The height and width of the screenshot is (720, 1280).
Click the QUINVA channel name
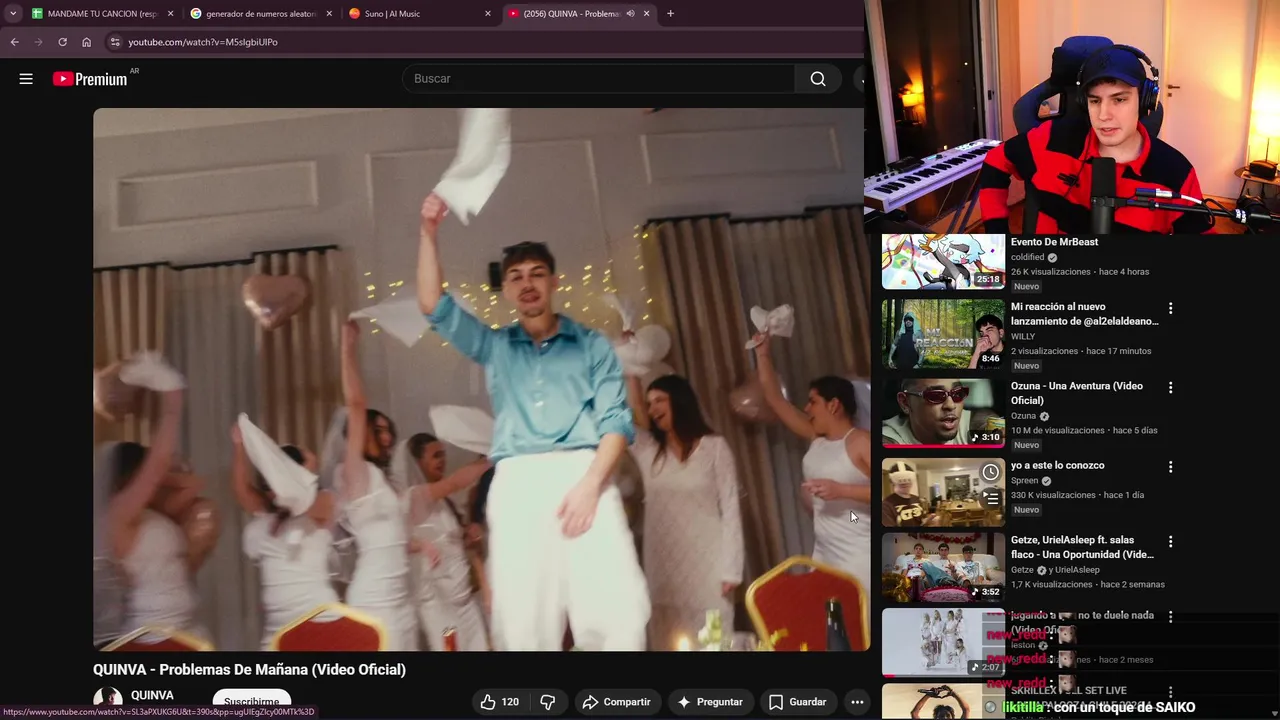click(152, 695)
